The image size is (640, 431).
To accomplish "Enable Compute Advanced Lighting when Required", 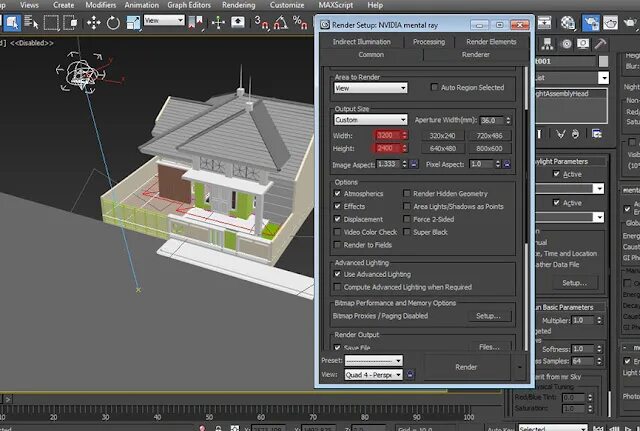I will tap(337, 287).
